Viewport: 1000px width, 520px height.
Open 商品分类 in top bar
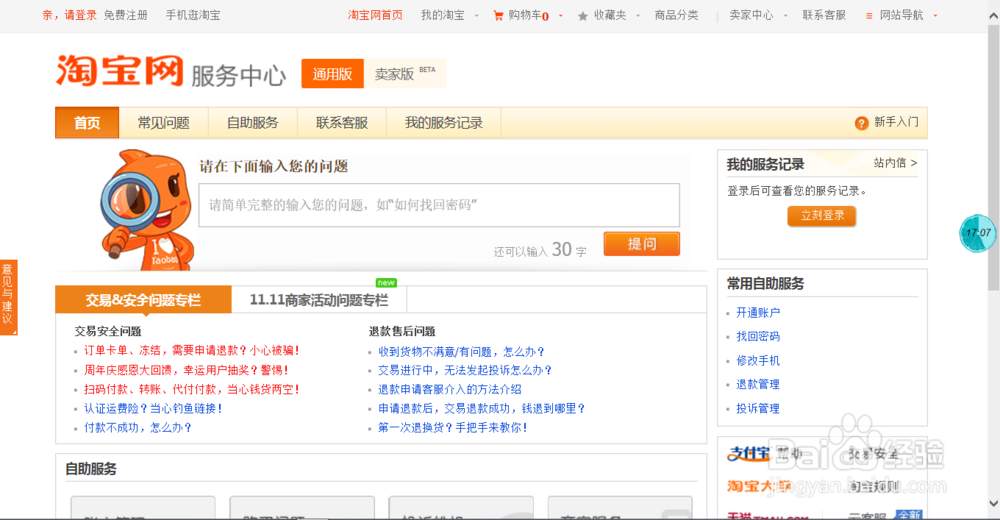coord(677,15)
